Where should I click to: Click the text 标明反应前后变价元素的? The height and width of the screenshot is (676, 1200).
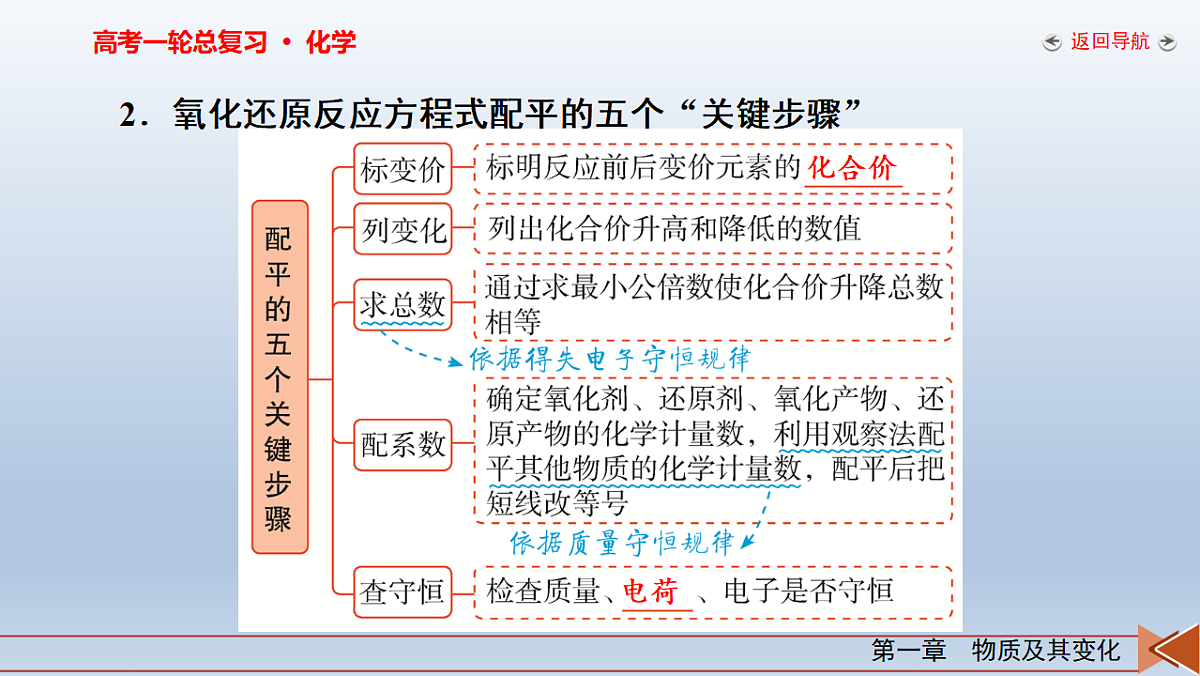coord(645,168)
